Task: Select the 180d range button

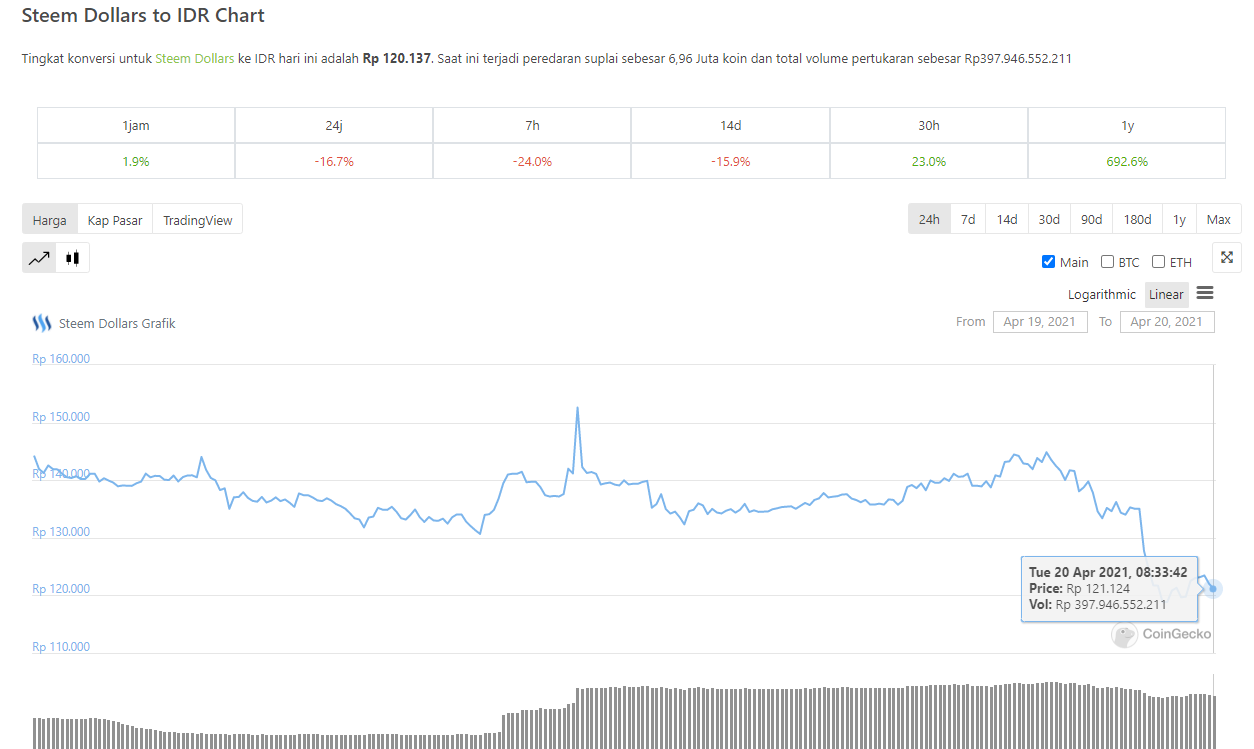Action: coord(1137,219)
